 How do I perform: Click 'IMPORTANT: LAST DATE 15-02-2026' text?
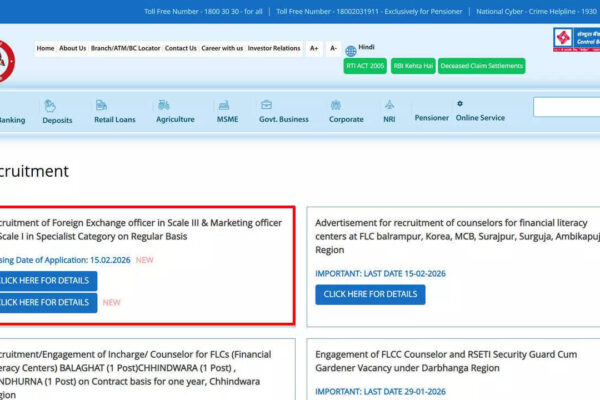click(x=380, y=274)
